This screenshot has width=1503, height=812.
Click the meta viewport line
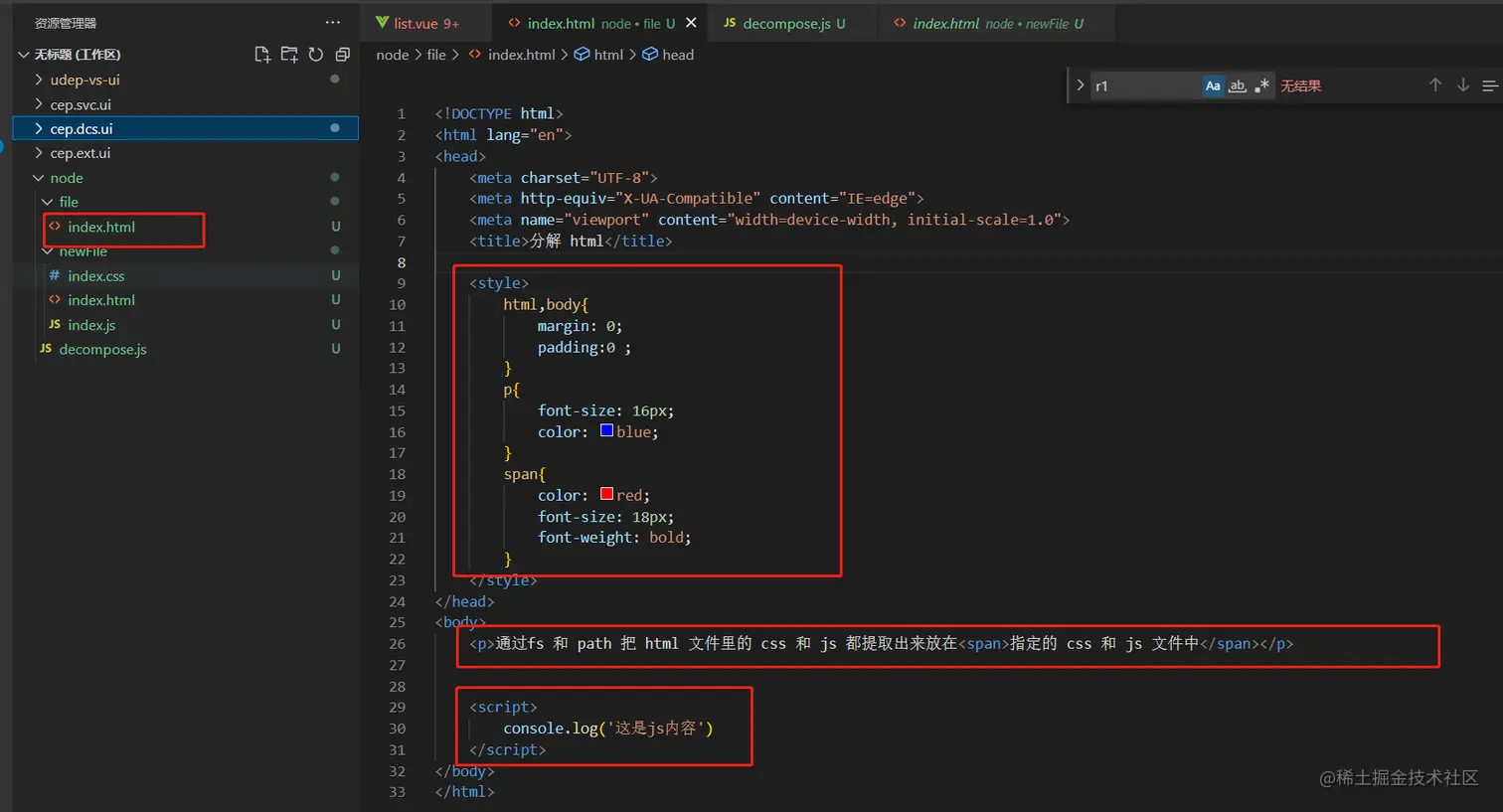(x=769, y=220)
